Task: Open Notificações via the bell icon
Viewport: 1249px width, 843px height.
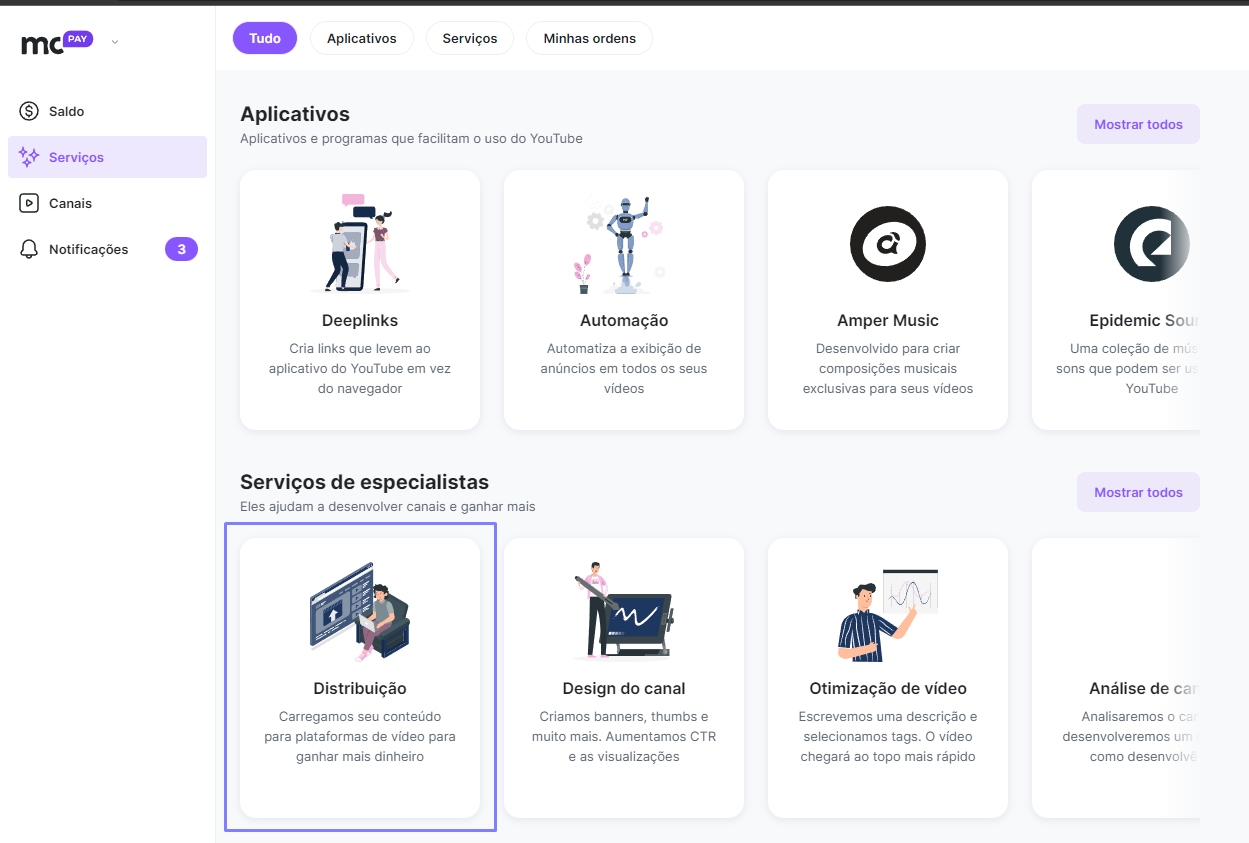Action: point(29,249)
